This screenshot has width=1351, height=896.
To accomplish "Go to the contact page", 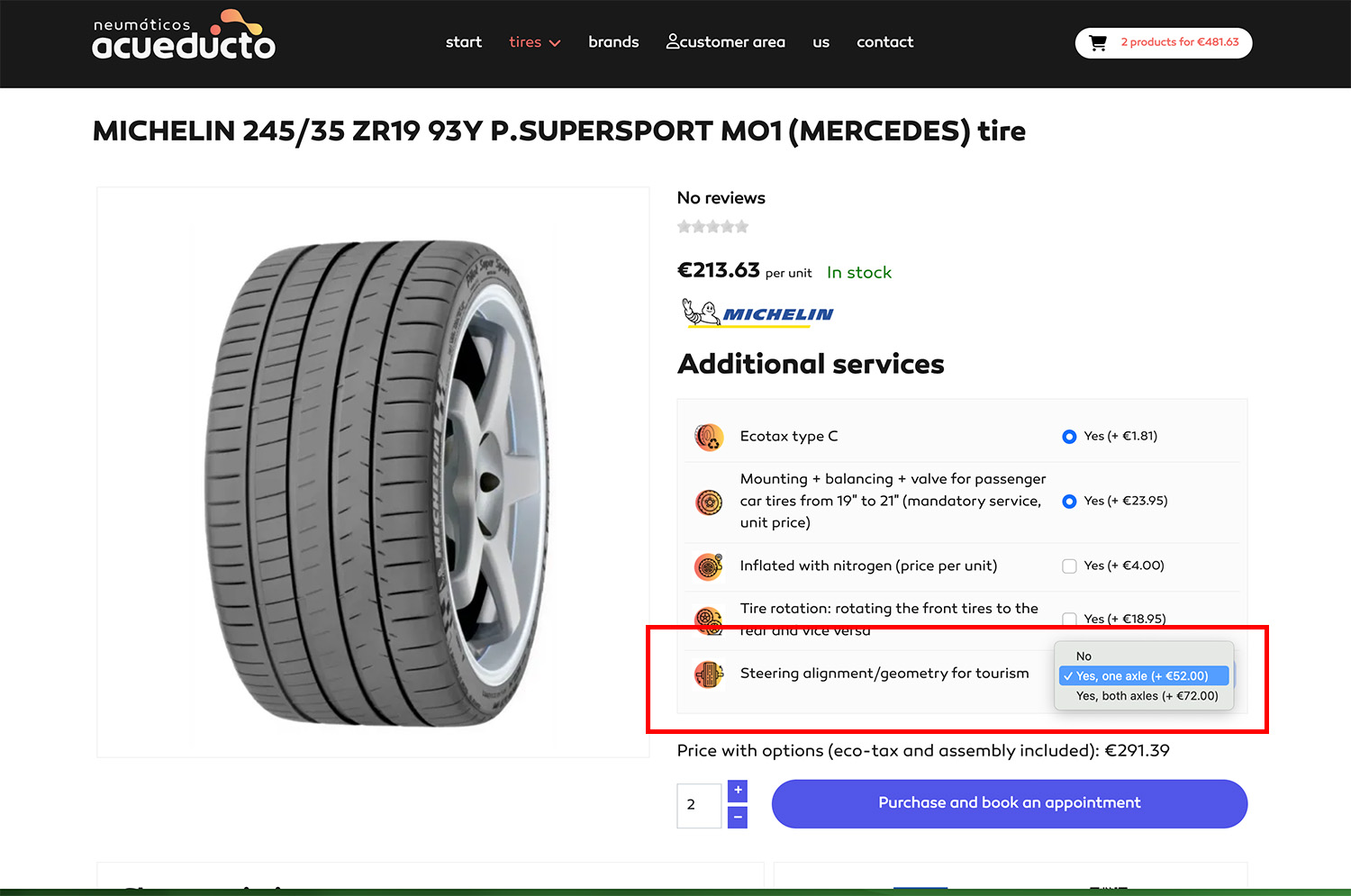I will (884, 42).
